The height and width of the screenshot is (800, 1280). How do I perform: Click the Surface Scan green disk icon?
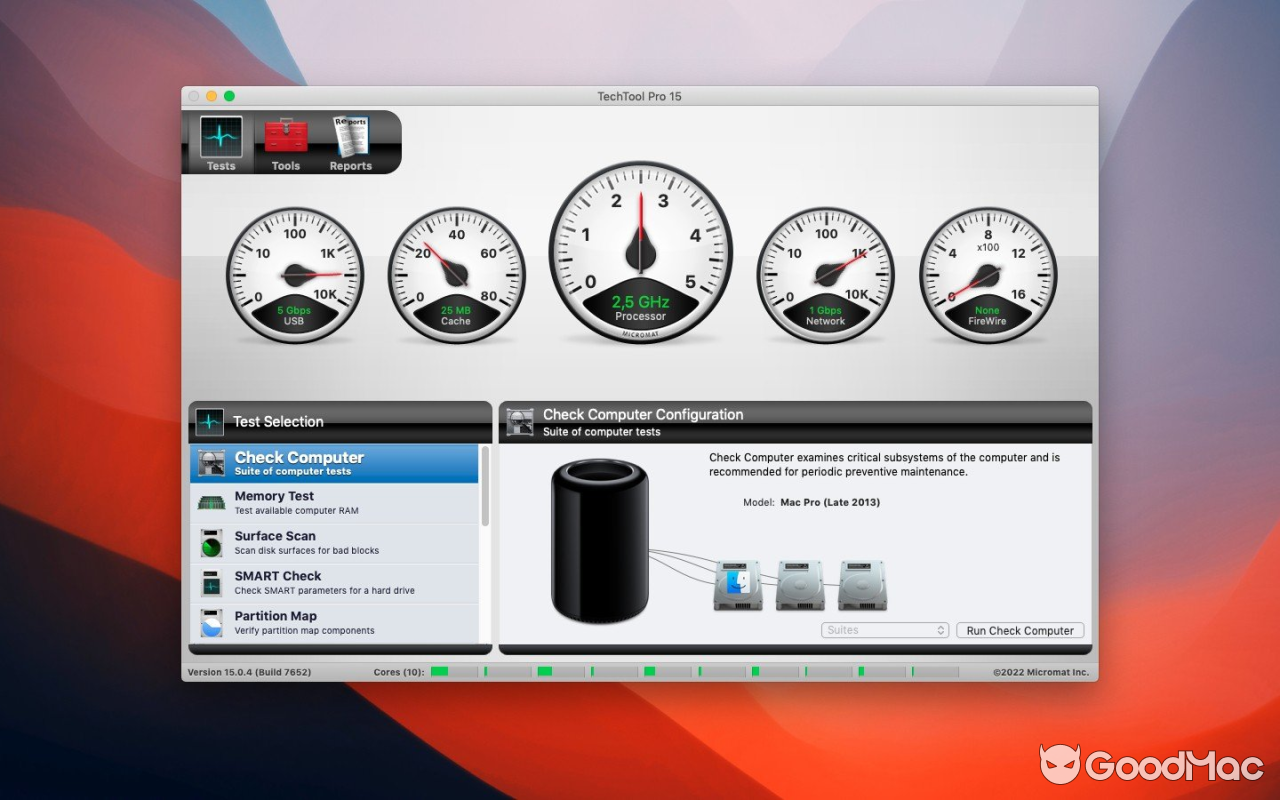210,542
